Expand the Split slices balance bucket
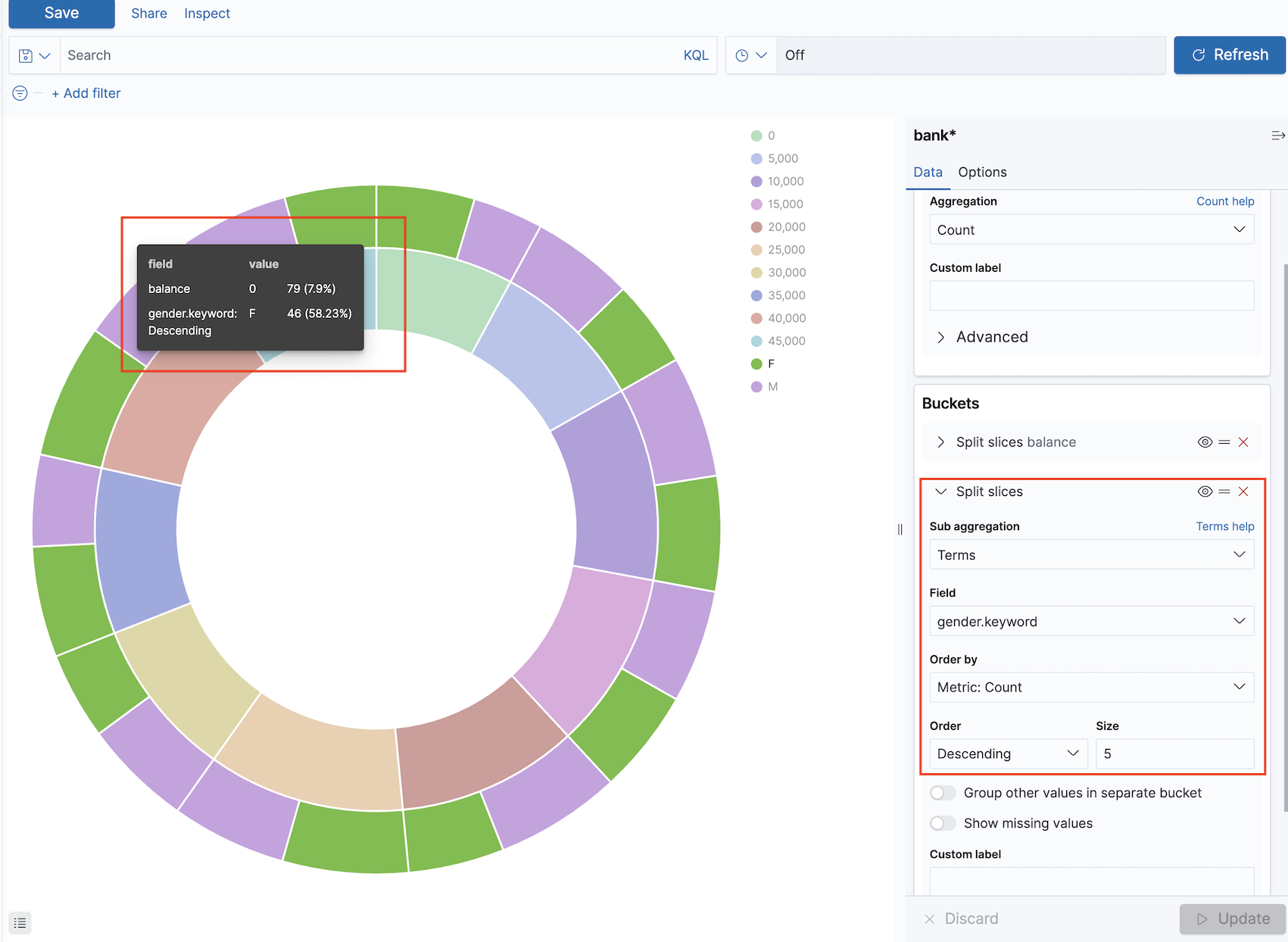Screen dimensions: 1288x942 [940, 442]
